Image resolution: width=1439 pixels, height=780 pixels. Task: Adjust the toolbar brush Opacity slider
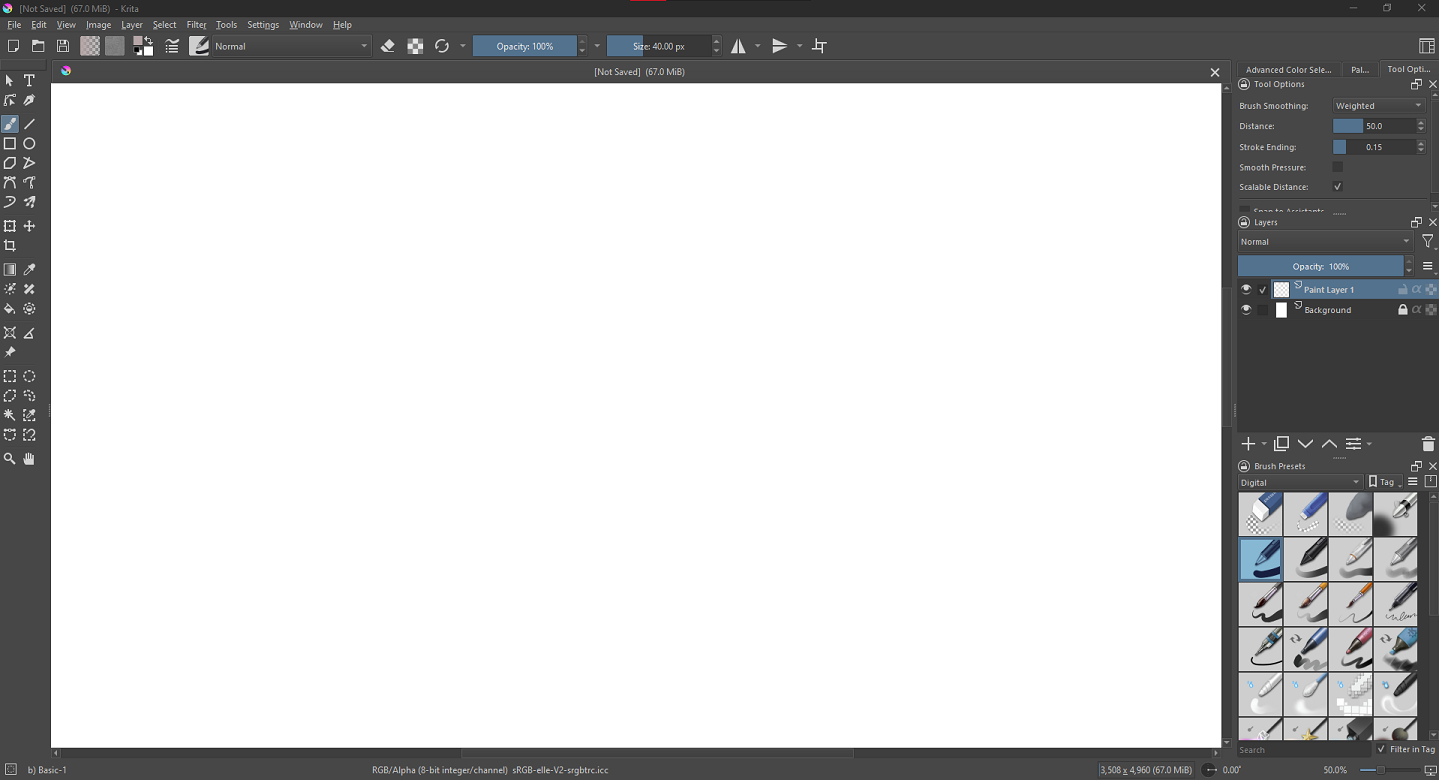point(525,46)
